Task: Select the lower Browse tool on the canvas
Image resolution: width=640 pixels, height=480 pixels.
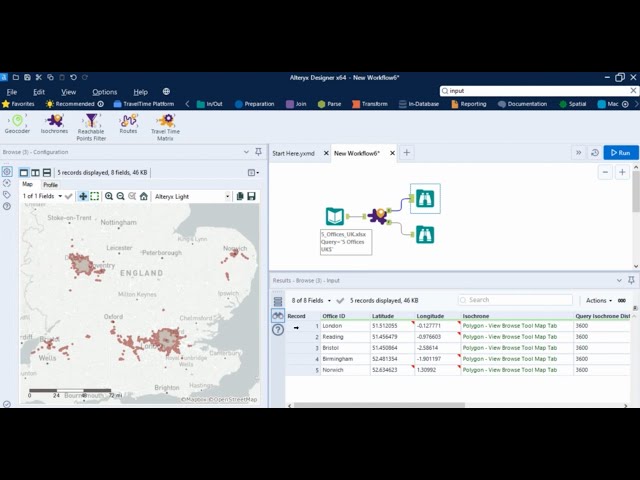Action: [425, 235]
